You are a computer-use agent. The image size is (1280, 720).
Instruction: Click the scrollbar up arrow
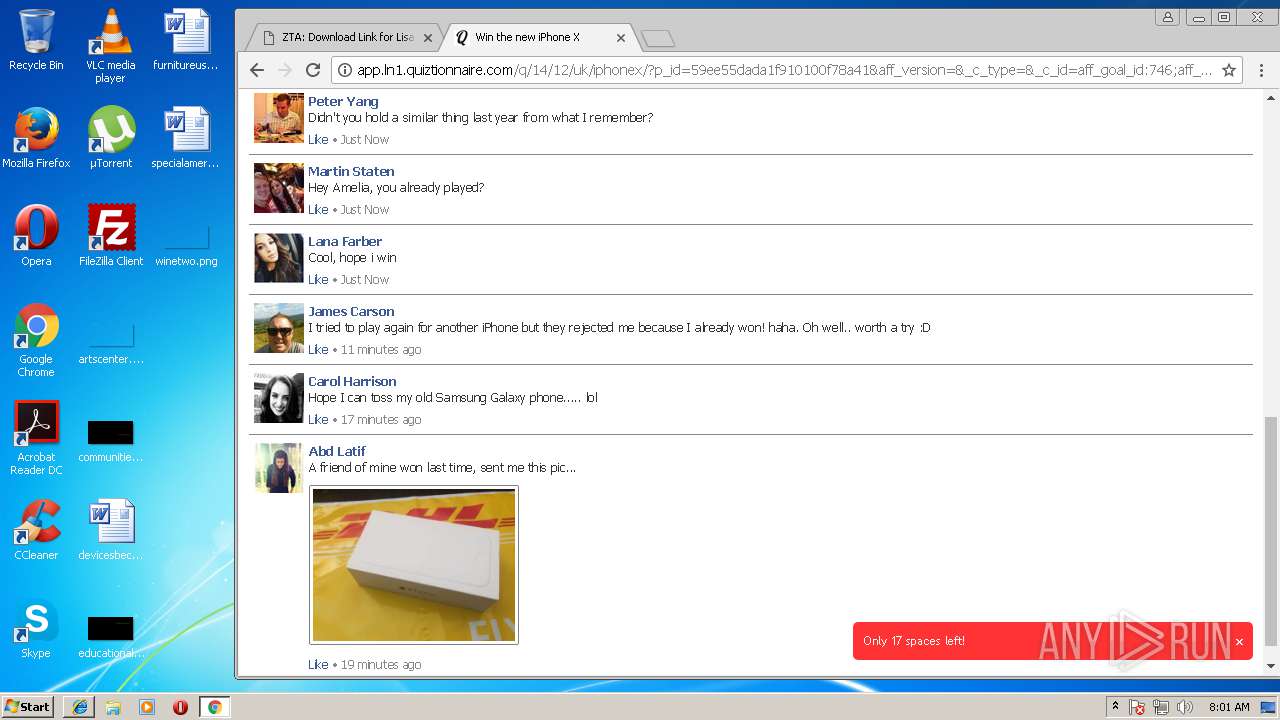pos(1271,98)
